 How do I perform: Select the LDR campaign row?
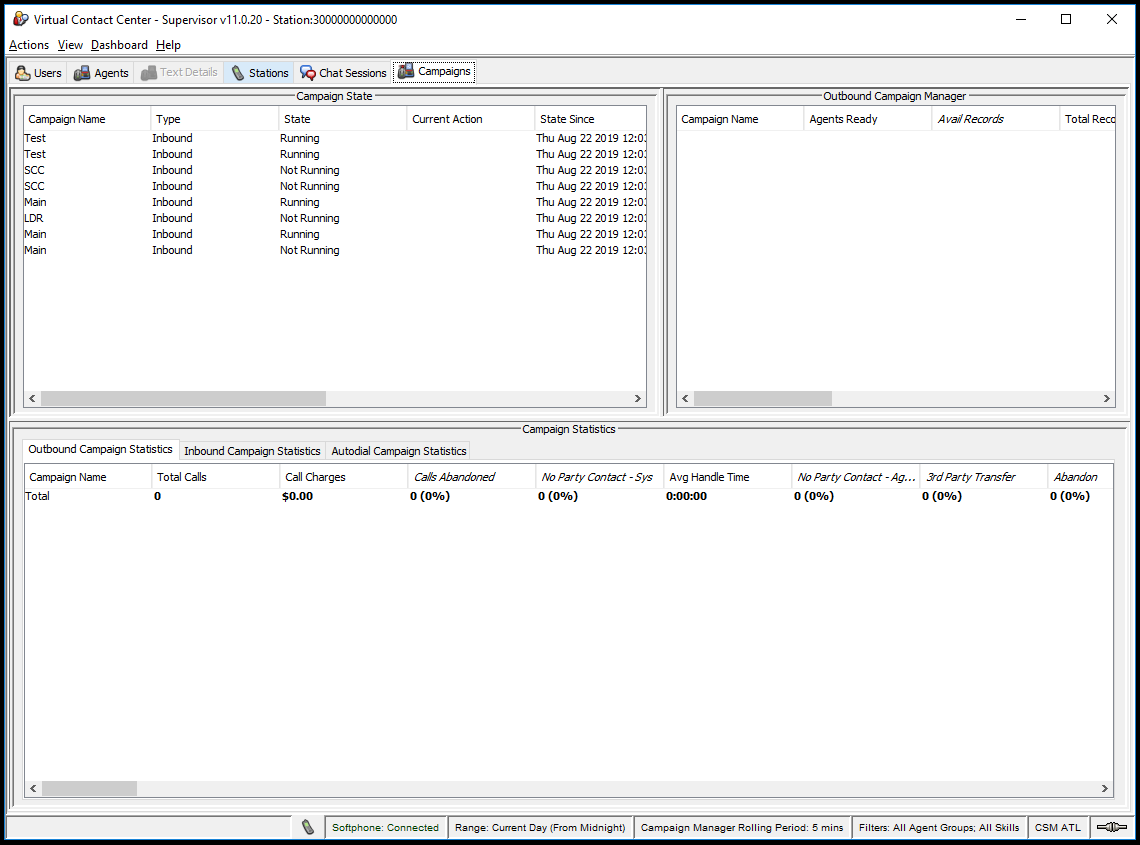[334, 218]
